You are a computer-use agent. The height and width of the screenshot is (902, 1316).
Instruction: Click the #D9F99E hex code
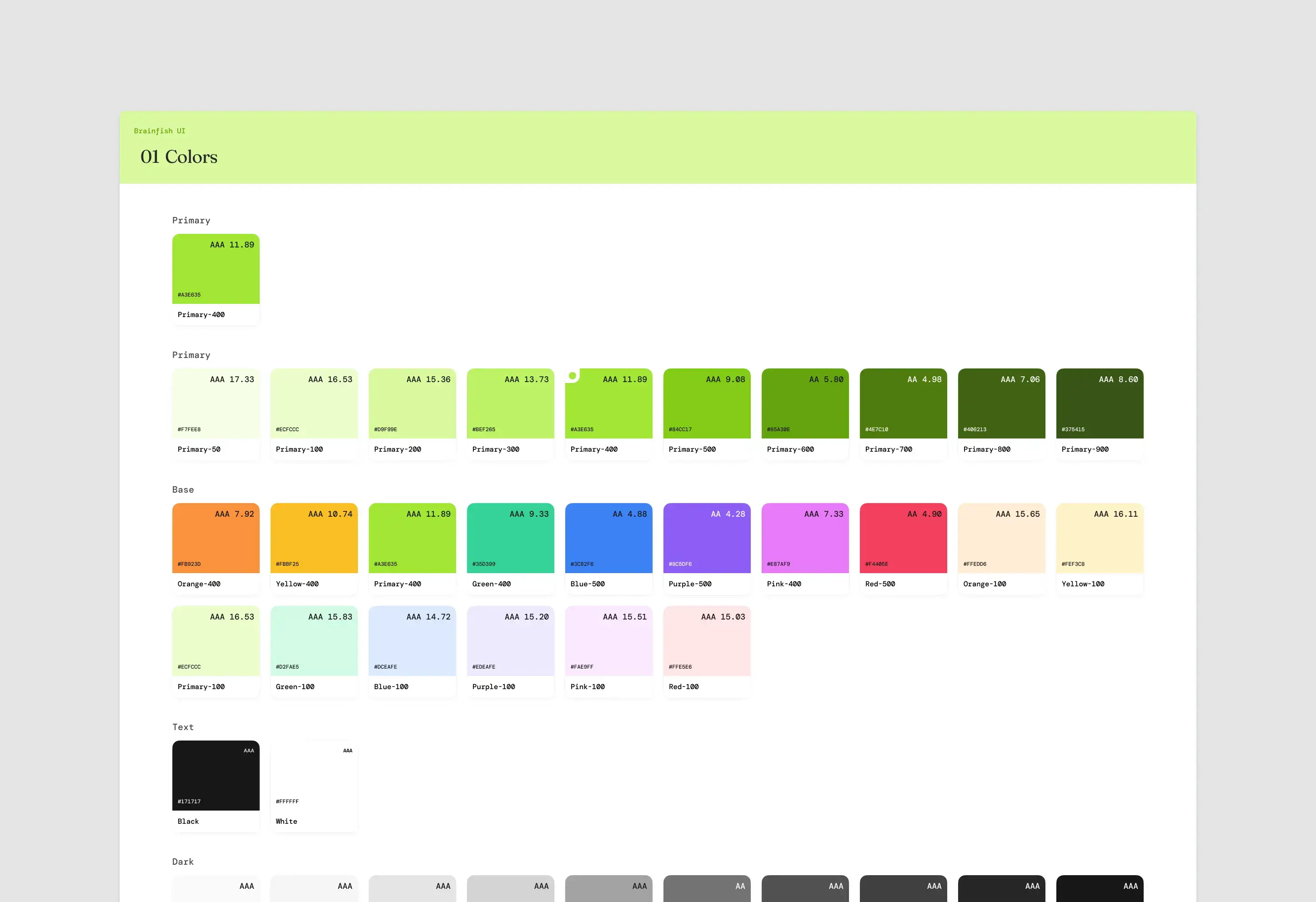tap(386, 429)
